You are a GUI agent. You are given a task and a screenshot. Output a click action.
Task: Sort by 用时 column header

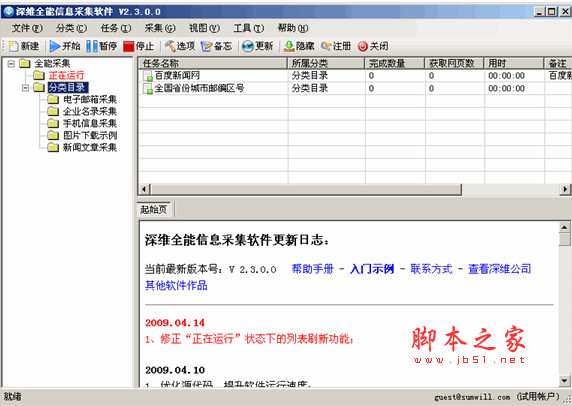(514, 63)
